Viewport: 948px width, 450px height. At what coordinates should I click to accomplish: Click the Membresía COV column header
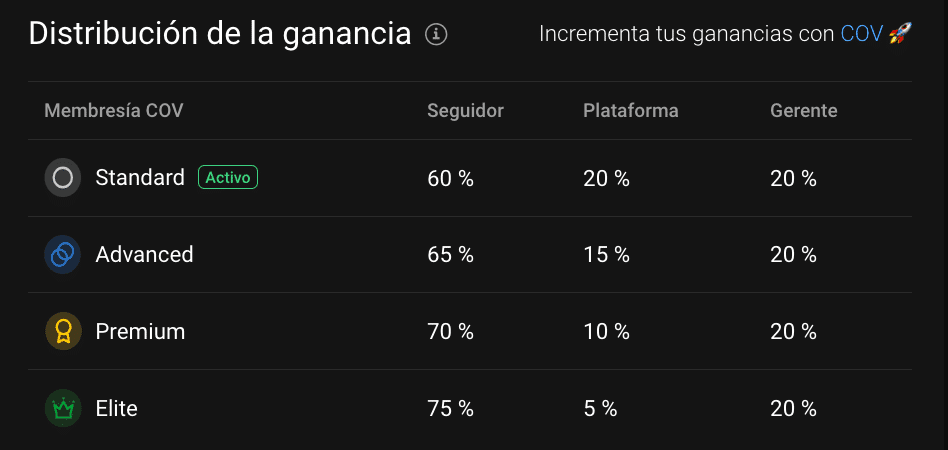(114, 110)
